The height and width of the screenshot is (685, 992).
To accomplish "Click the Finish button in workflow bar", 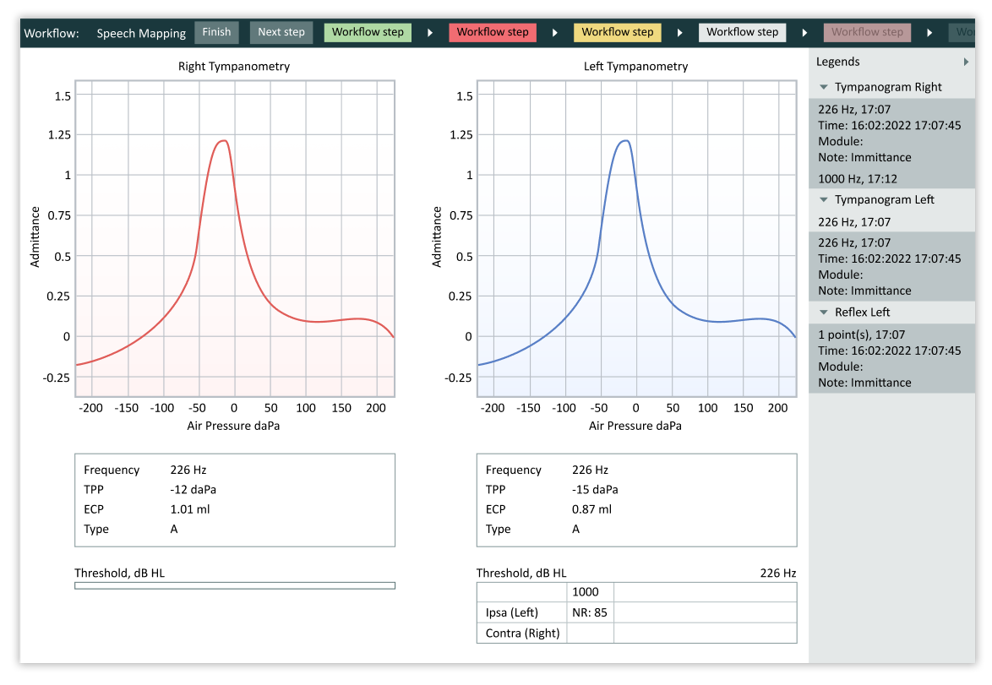I will 216,32.
